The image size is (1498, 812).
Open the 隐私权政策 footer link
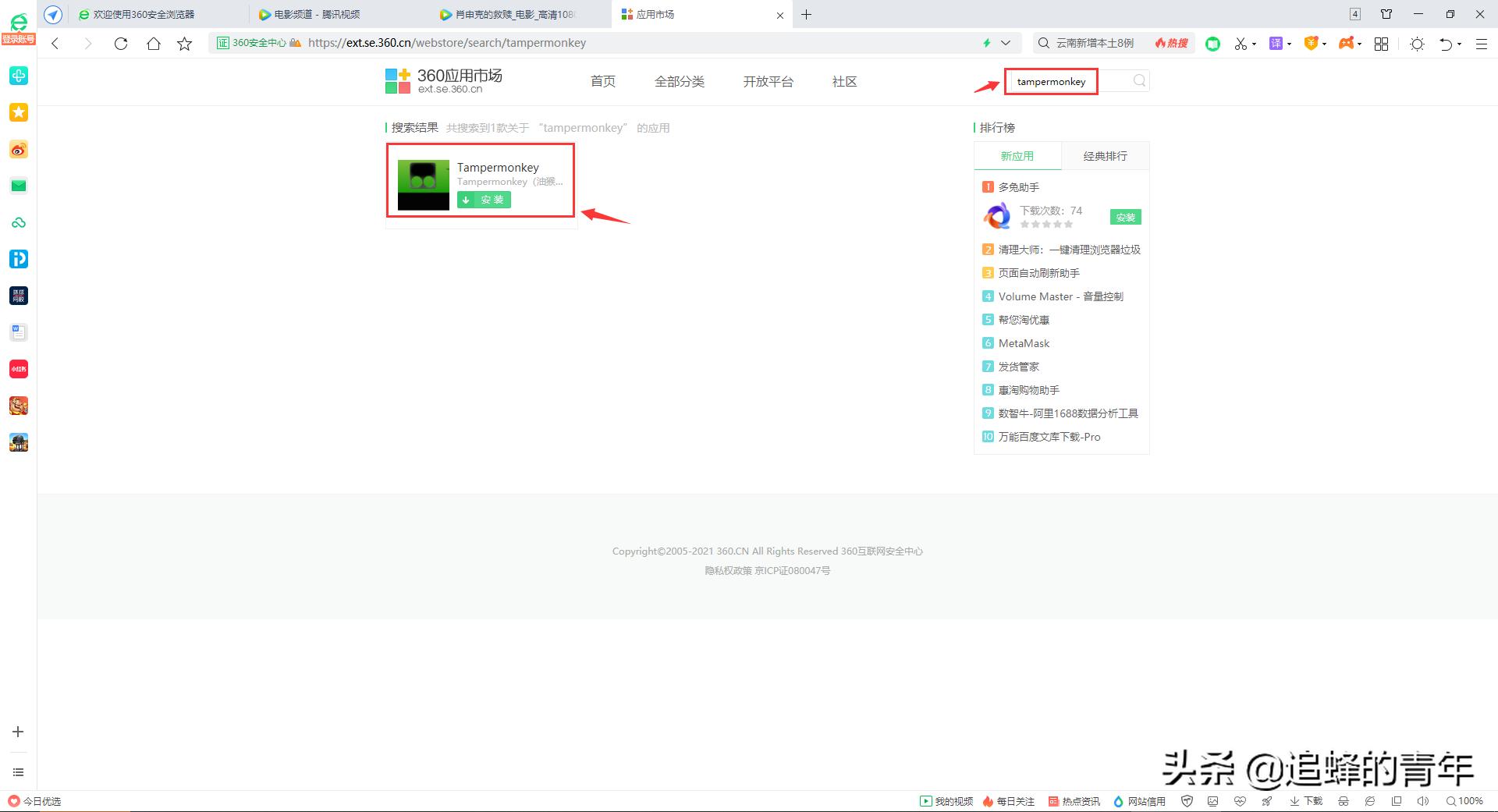point(729,571)
